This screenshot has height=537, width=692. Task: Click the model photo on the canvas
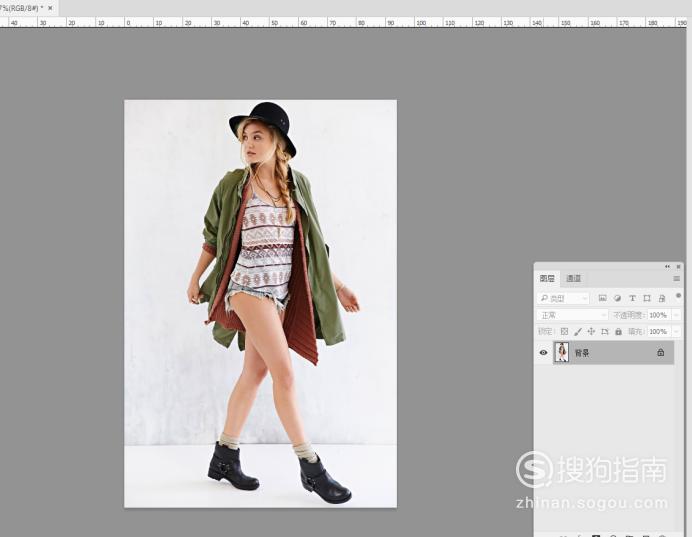tap(260, 304)
